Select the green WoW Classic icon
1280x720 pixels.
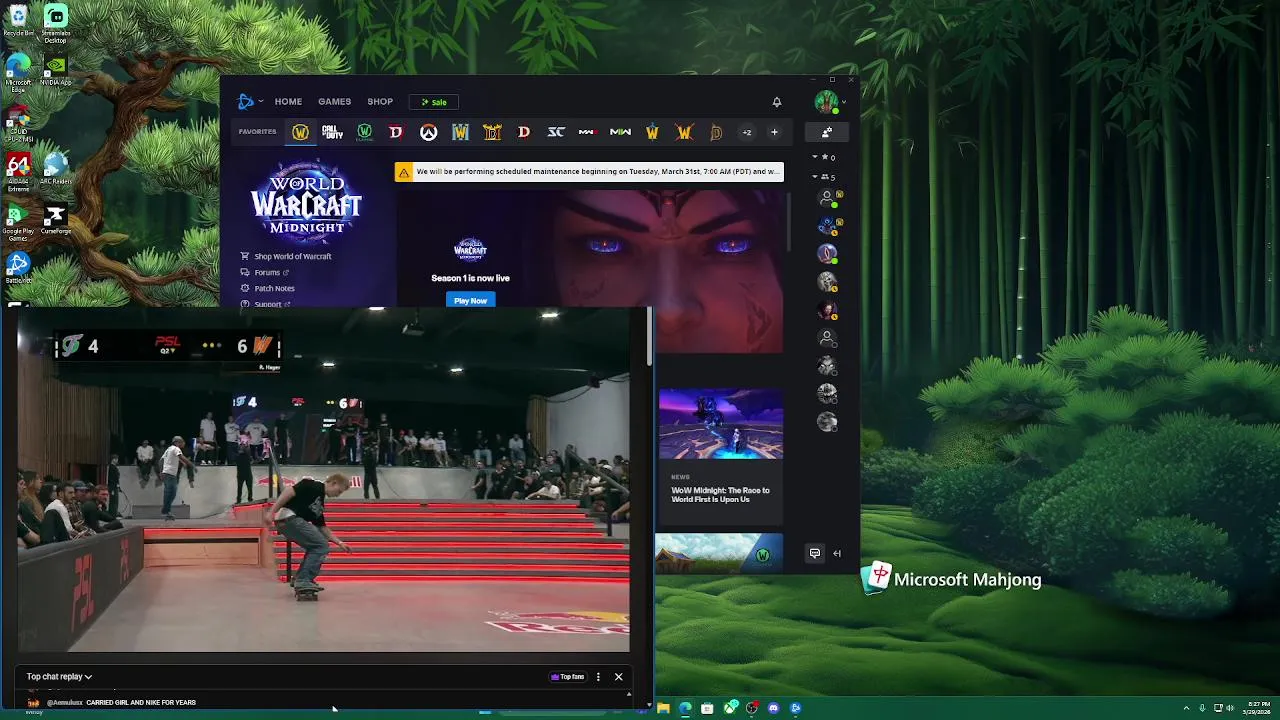tap(364, 132)
